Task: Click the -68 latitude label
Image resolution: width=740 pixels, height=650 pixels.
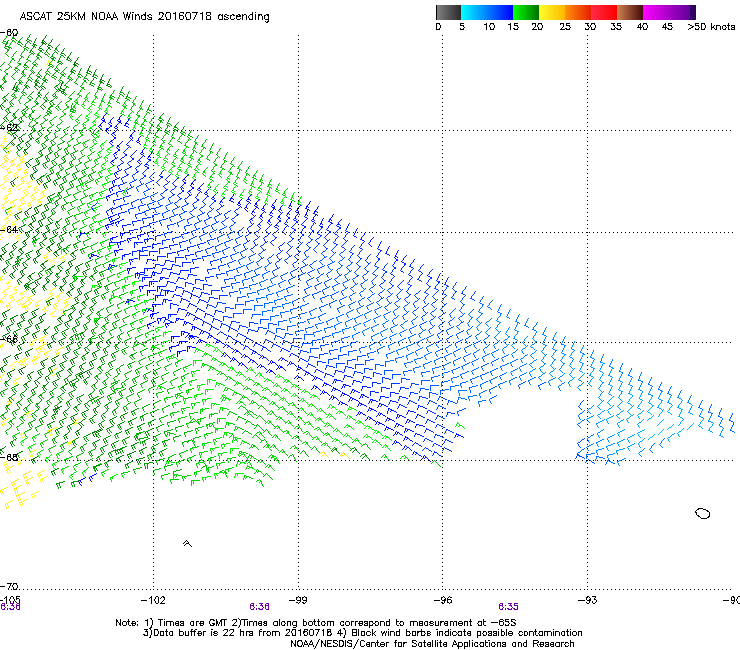Action: tap(9, 457)
